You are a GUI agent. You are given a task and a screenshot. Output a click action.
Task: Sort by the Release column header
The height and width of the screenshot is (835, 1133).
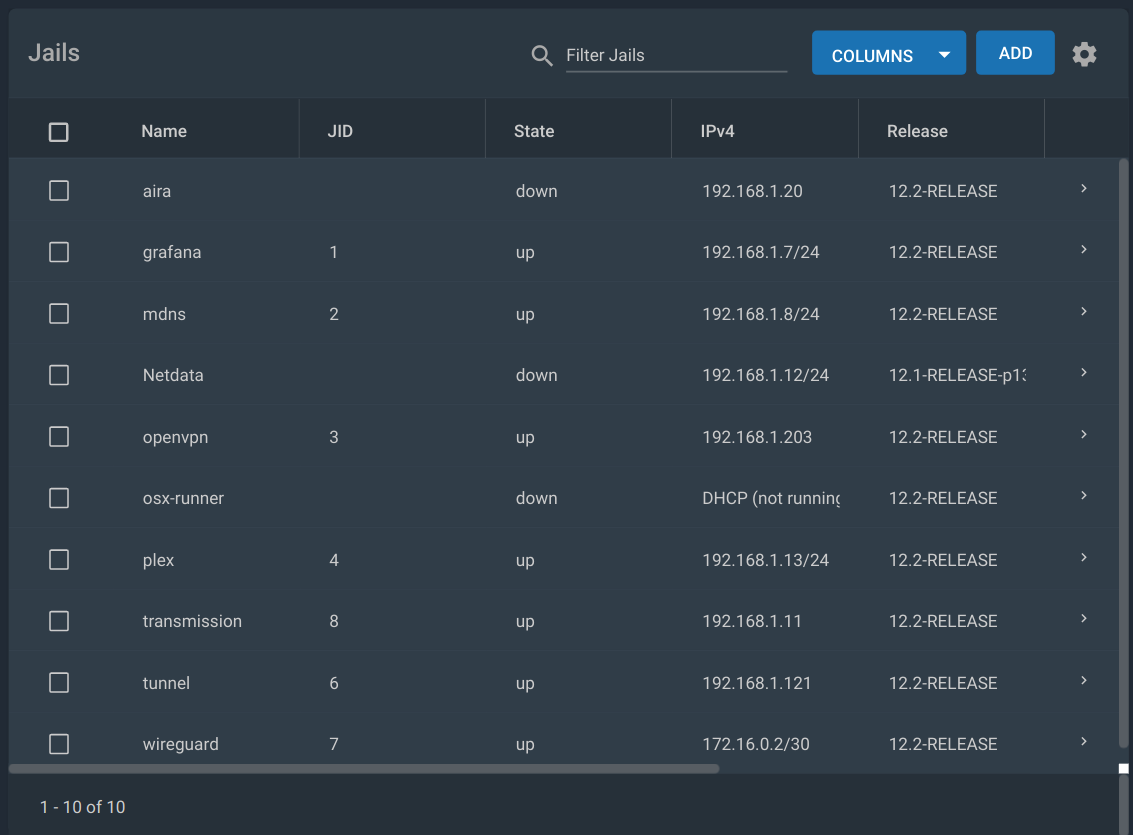click(917, 131)
